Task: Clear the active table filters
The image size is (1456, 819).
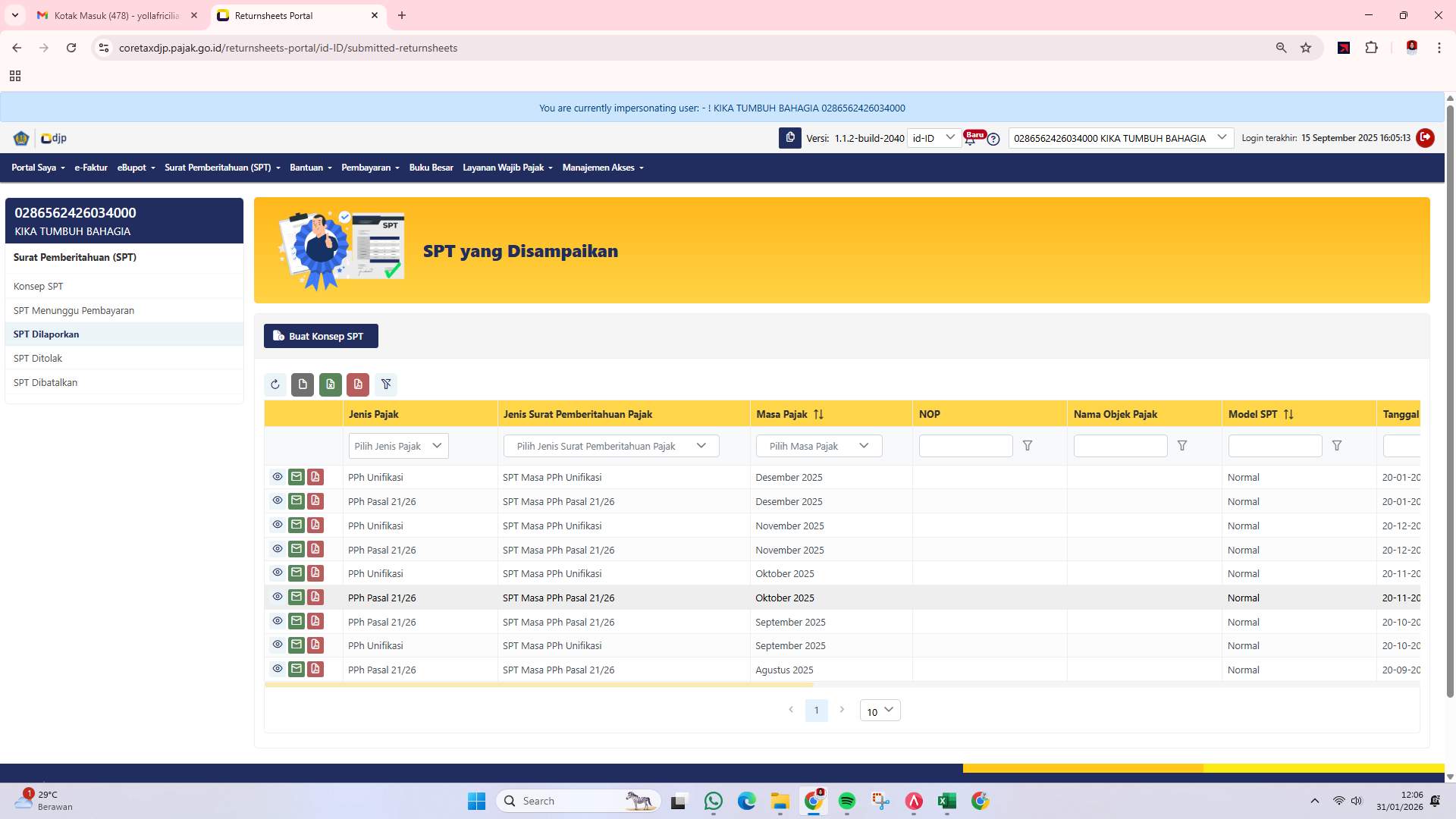Action: click(386, 384)
